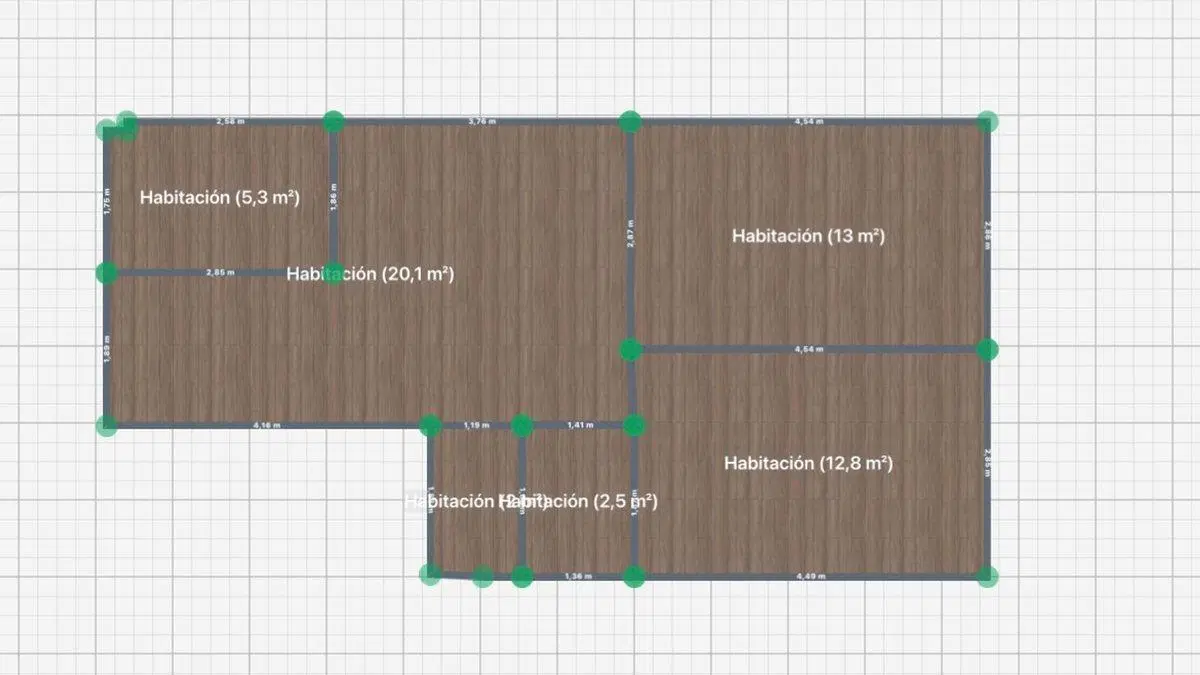Click the 1,89 m wall dimension
This screenshot has height=675, width=1200.
[x=107, y=348]
